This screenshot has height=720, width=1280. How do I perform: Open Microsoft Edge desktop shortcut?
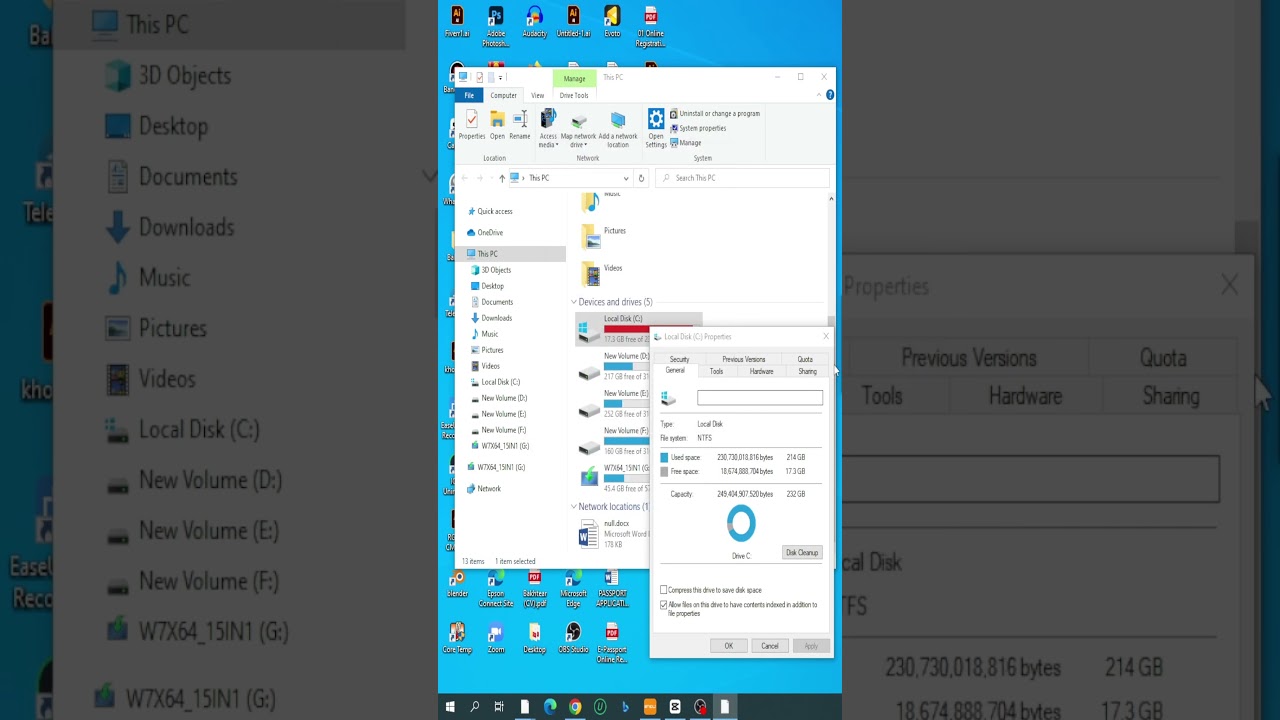[573, 590]
